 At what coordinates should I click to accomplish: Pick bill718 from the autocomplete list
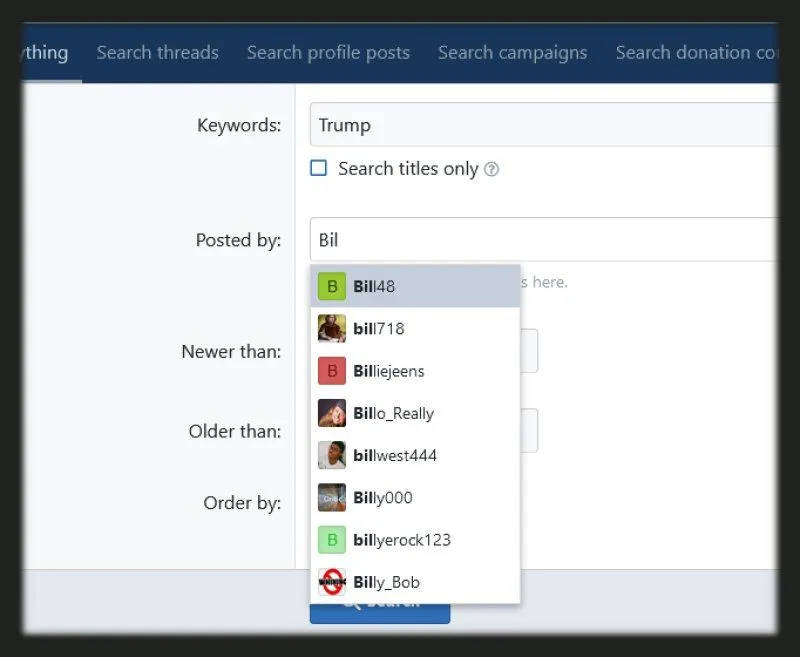415,328
